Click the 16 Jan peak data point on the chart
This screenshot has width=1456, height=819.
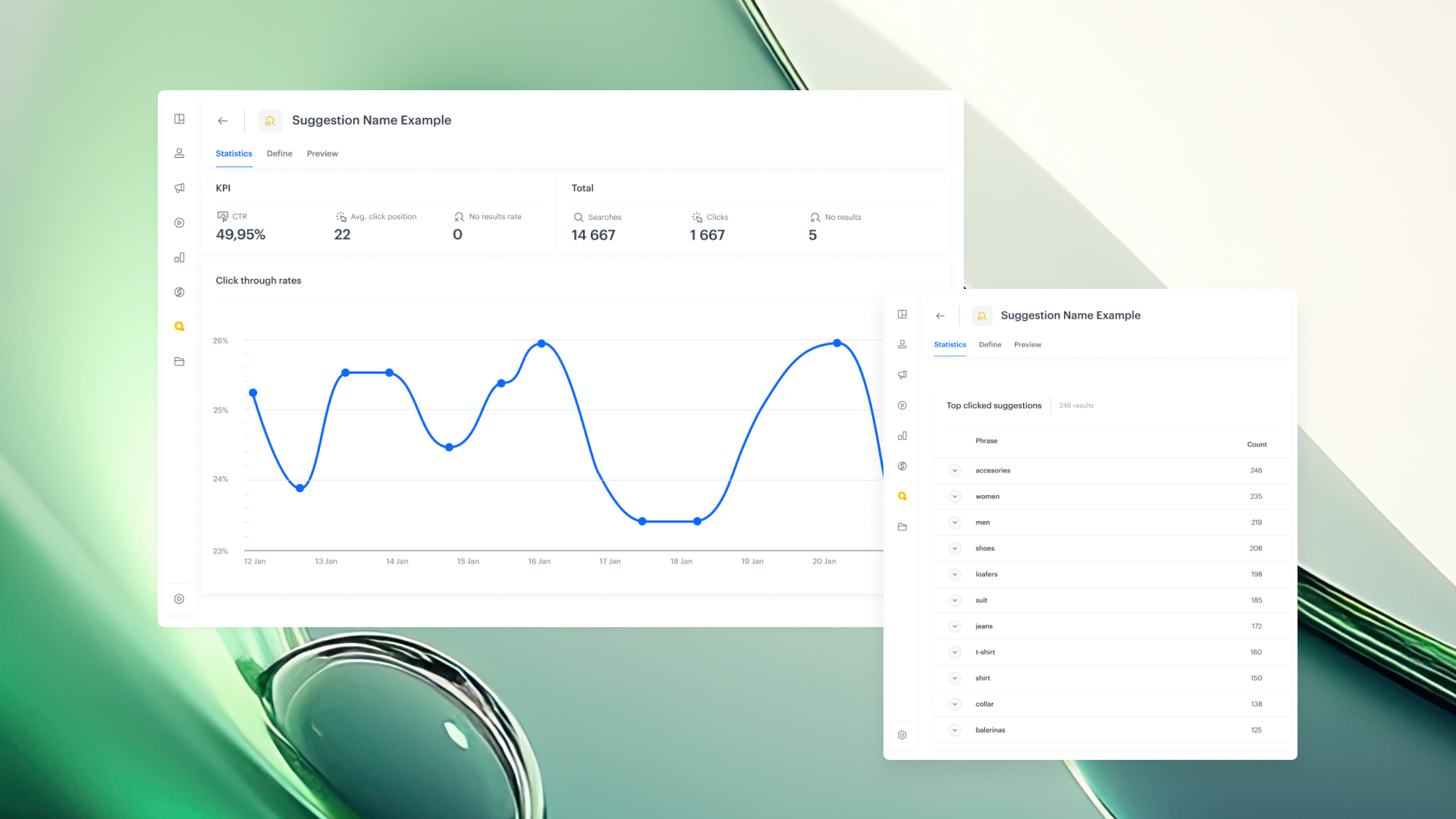[x=541, y=344]
